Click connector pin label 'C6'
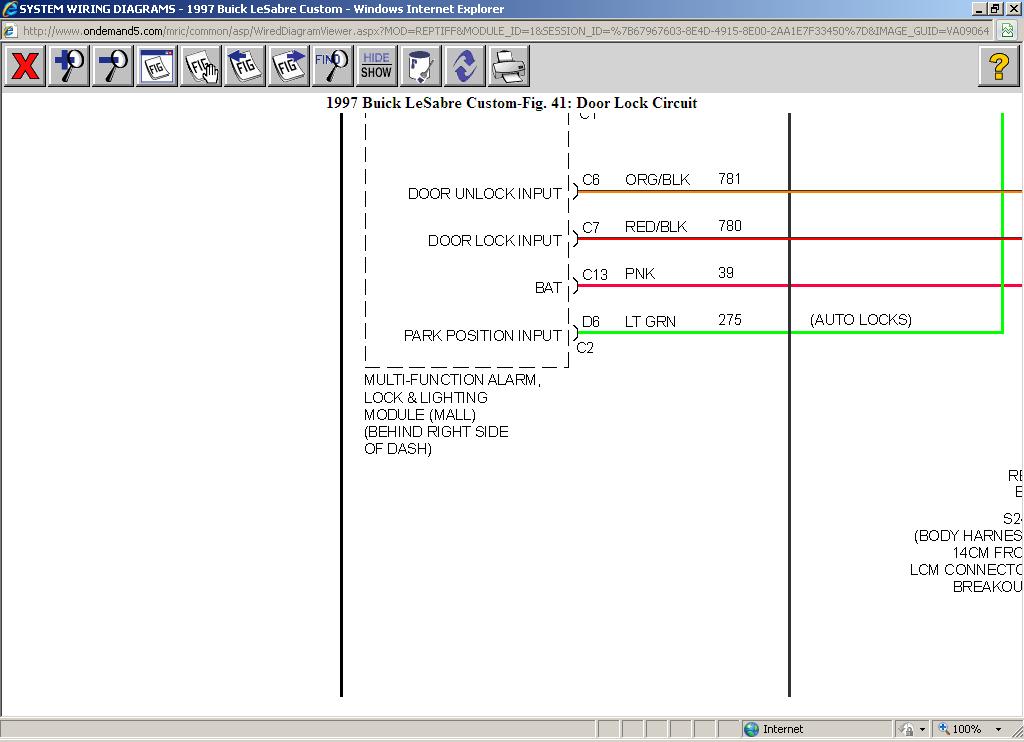The width and height of the screenshot is (1024, 742). tap(591, 180)
